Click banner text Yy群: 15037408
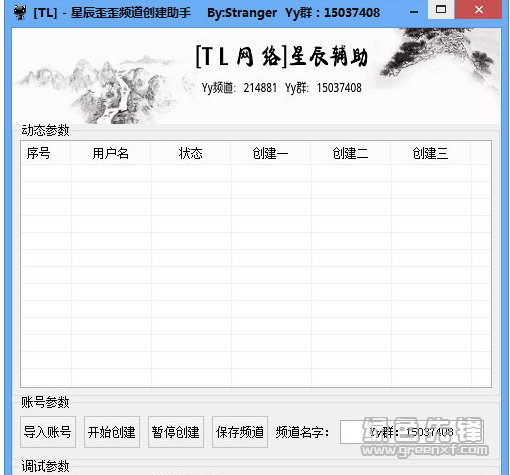Screen dimensions: 510x475 (x=323, y=88)
